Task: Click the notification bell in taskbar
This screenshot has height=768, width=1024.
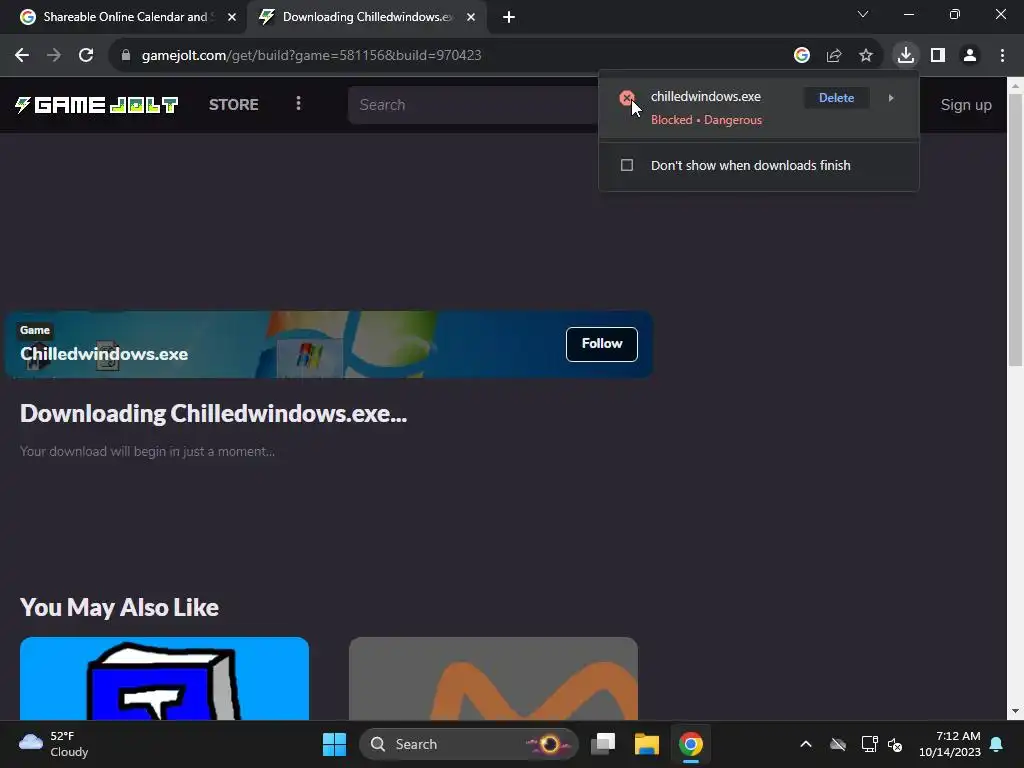Action: [997, 744]
